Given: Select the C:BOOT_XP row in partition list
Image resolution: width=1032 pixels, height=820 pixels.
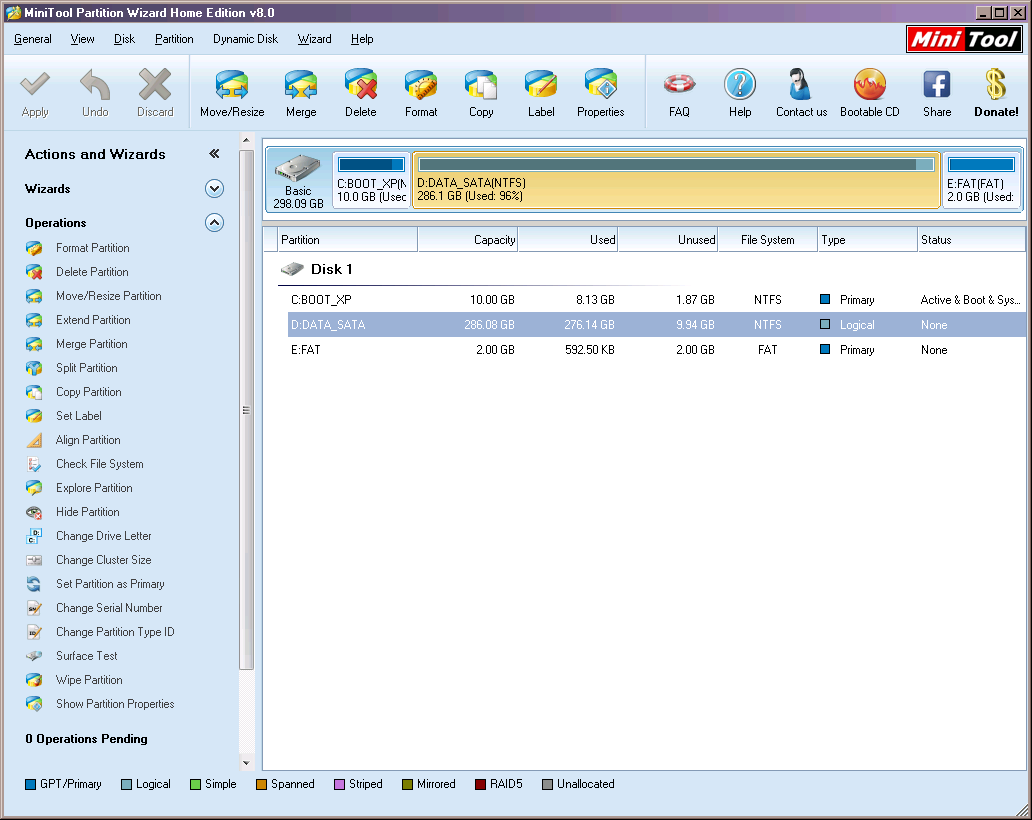Looking at the screenshot, I should coord(656,300).
